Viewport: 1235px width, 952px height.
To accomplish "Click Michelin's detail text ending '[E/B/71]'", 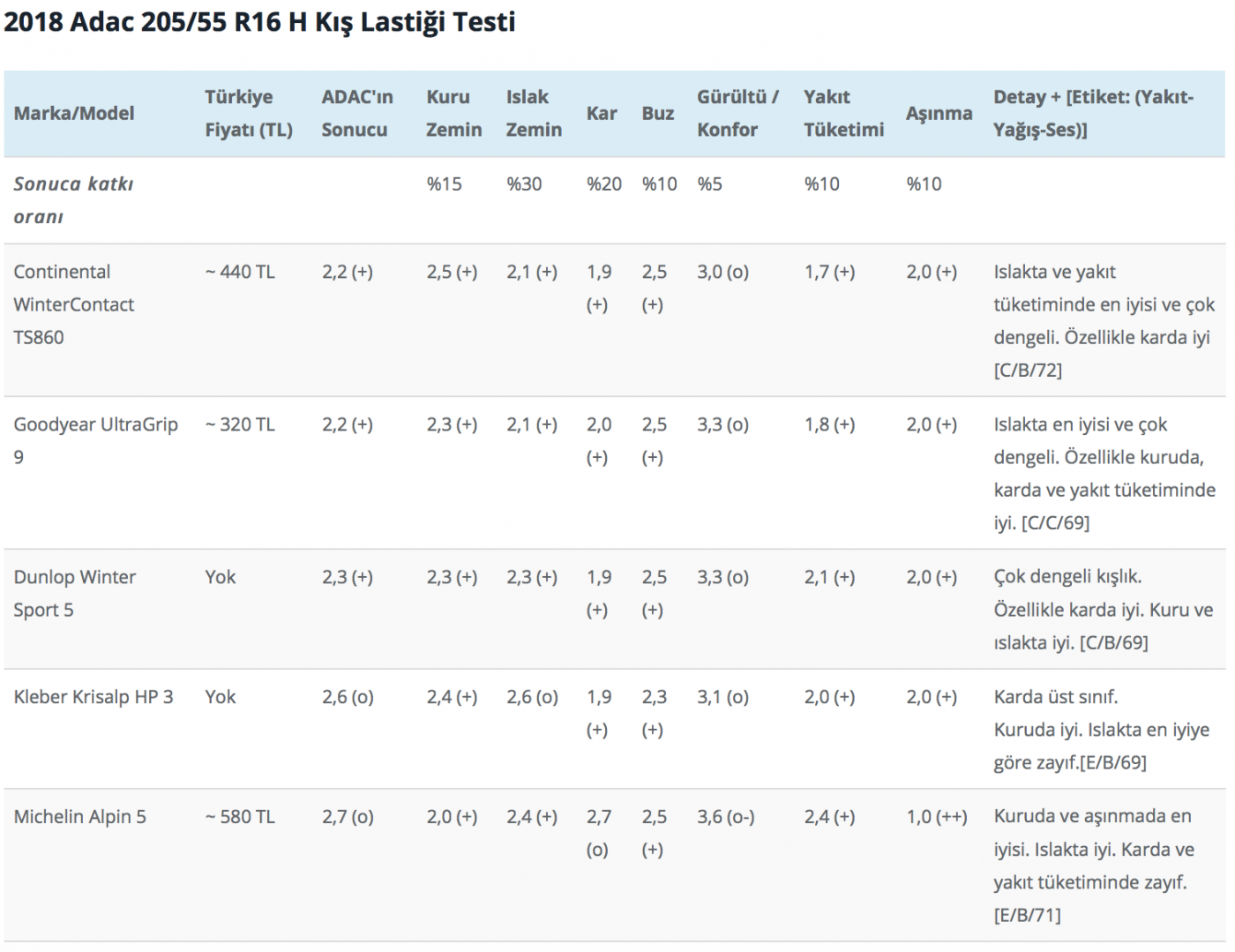I will [x=1094, y=866].
